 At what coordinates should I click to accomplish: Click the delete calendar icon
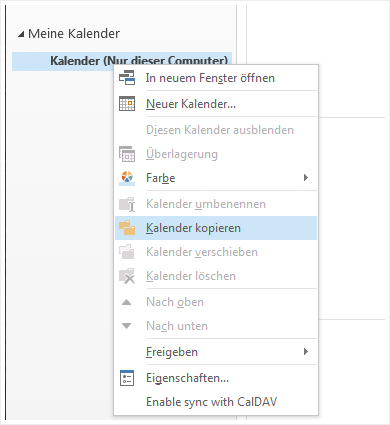pos(127,276)
